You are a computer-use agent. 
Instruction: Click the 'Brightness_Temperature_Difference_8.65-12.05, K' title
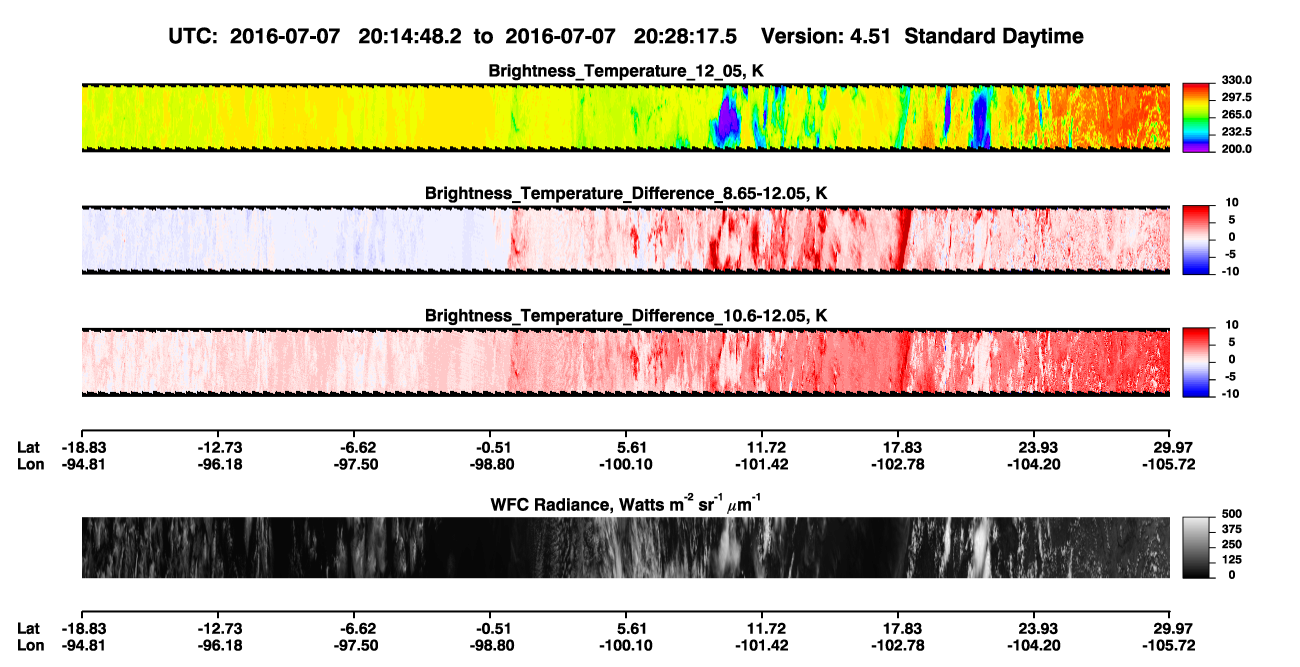click(x=625, y=193)
